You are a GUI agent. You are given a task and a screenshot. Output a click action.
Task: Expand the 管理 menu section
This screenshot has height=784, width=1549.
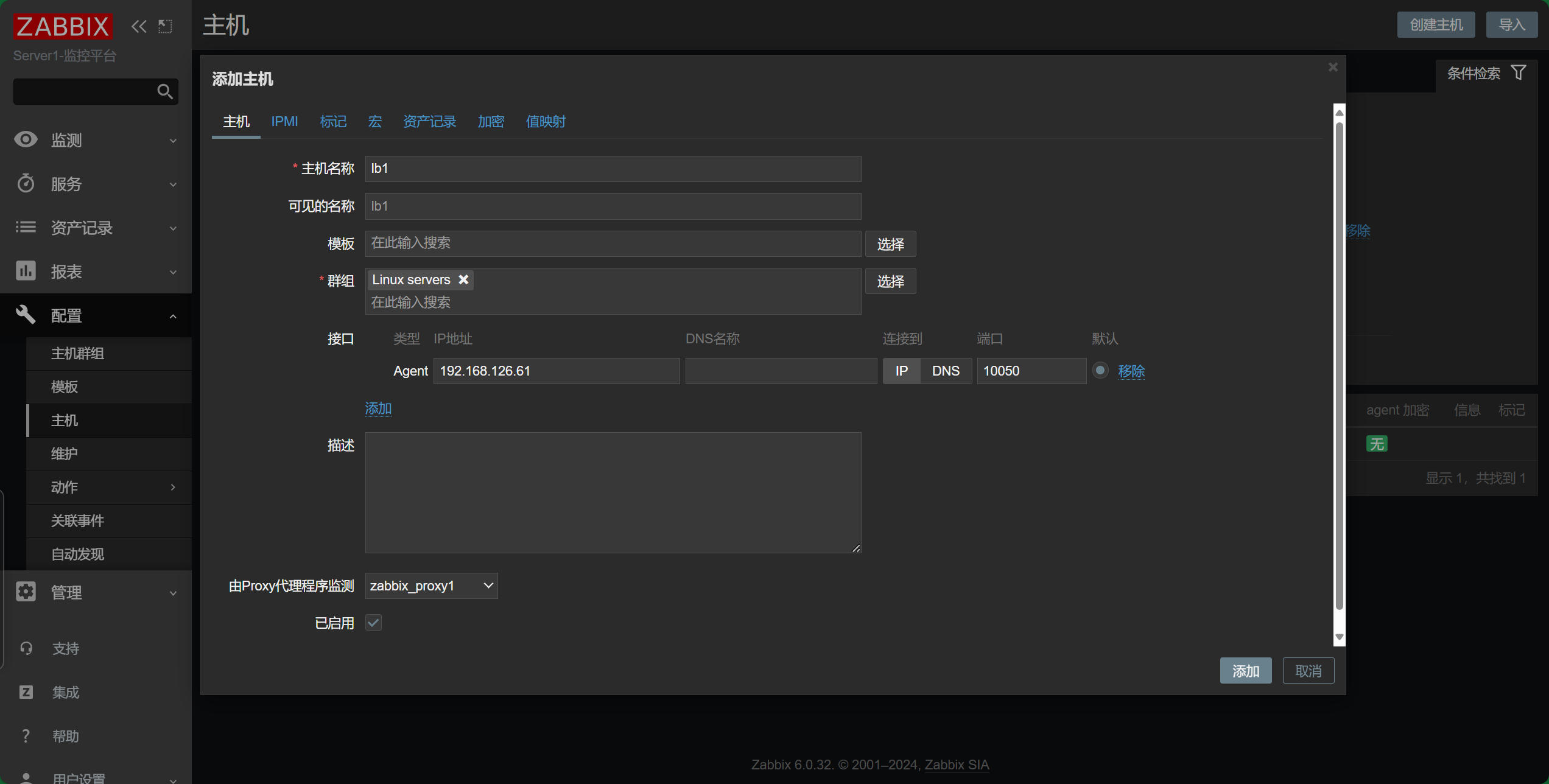[x=173, y=593]
